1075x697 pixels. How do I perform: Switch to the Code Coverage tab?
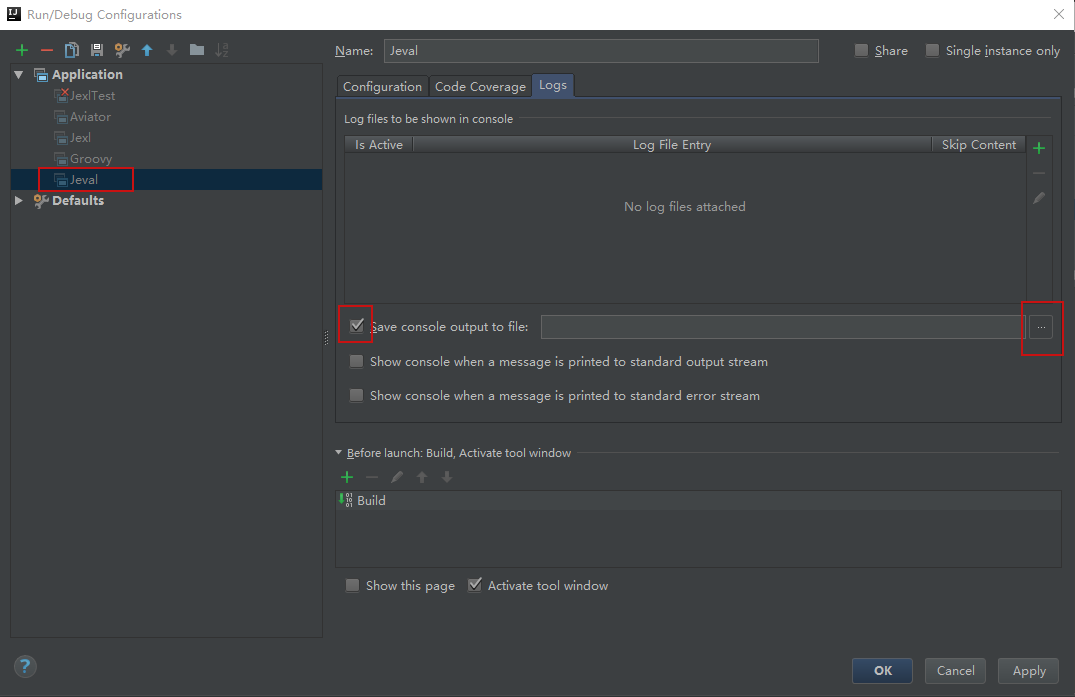click(480, 86)
